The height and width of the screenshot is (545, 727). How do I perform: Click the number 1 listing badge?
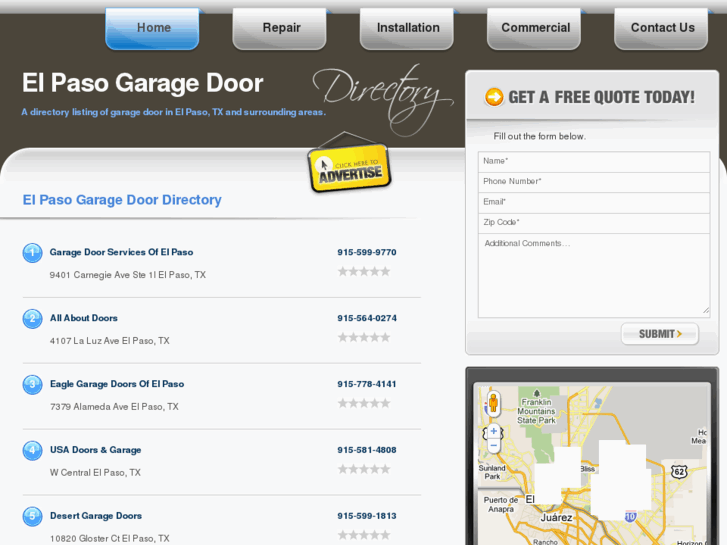pyautogui.click(x=32, y=253)
